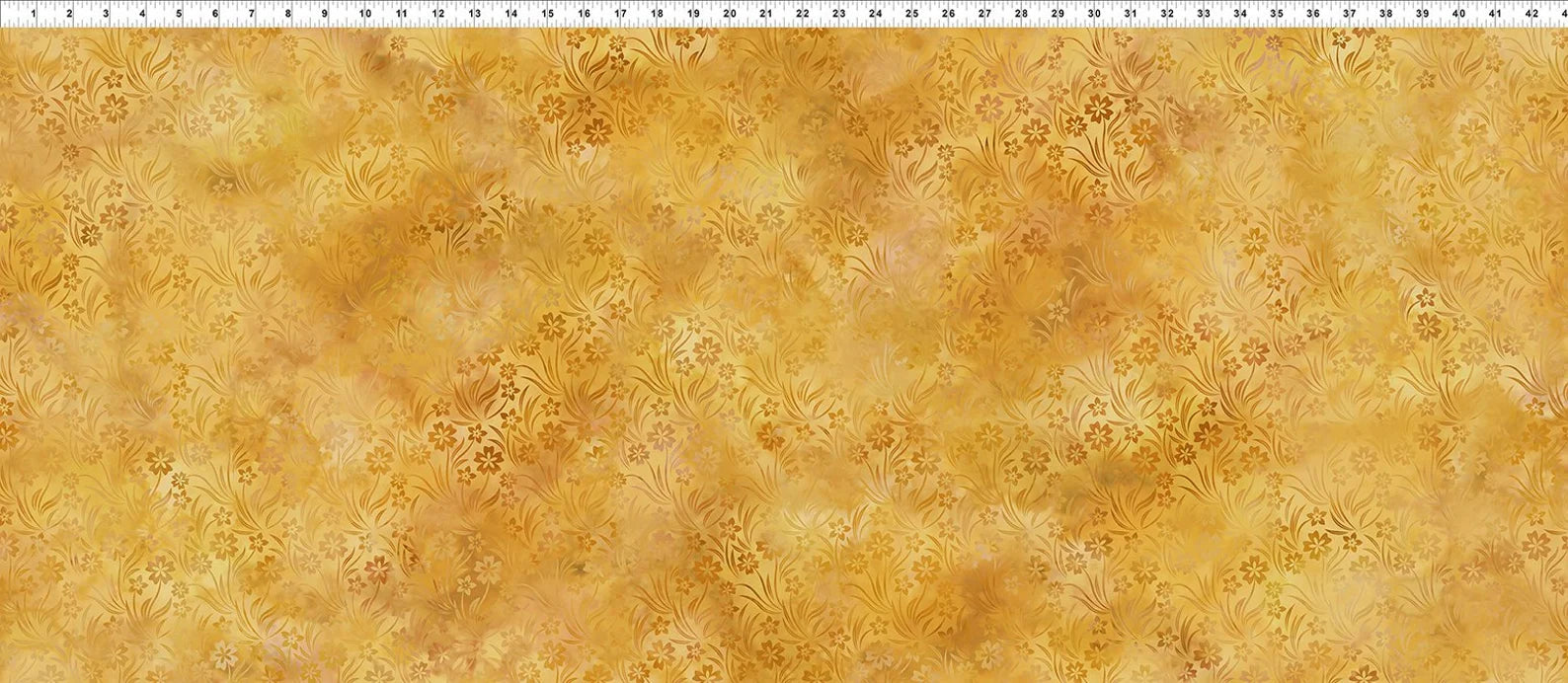
Task: Click the ruler number 40
Action: 1459,14
